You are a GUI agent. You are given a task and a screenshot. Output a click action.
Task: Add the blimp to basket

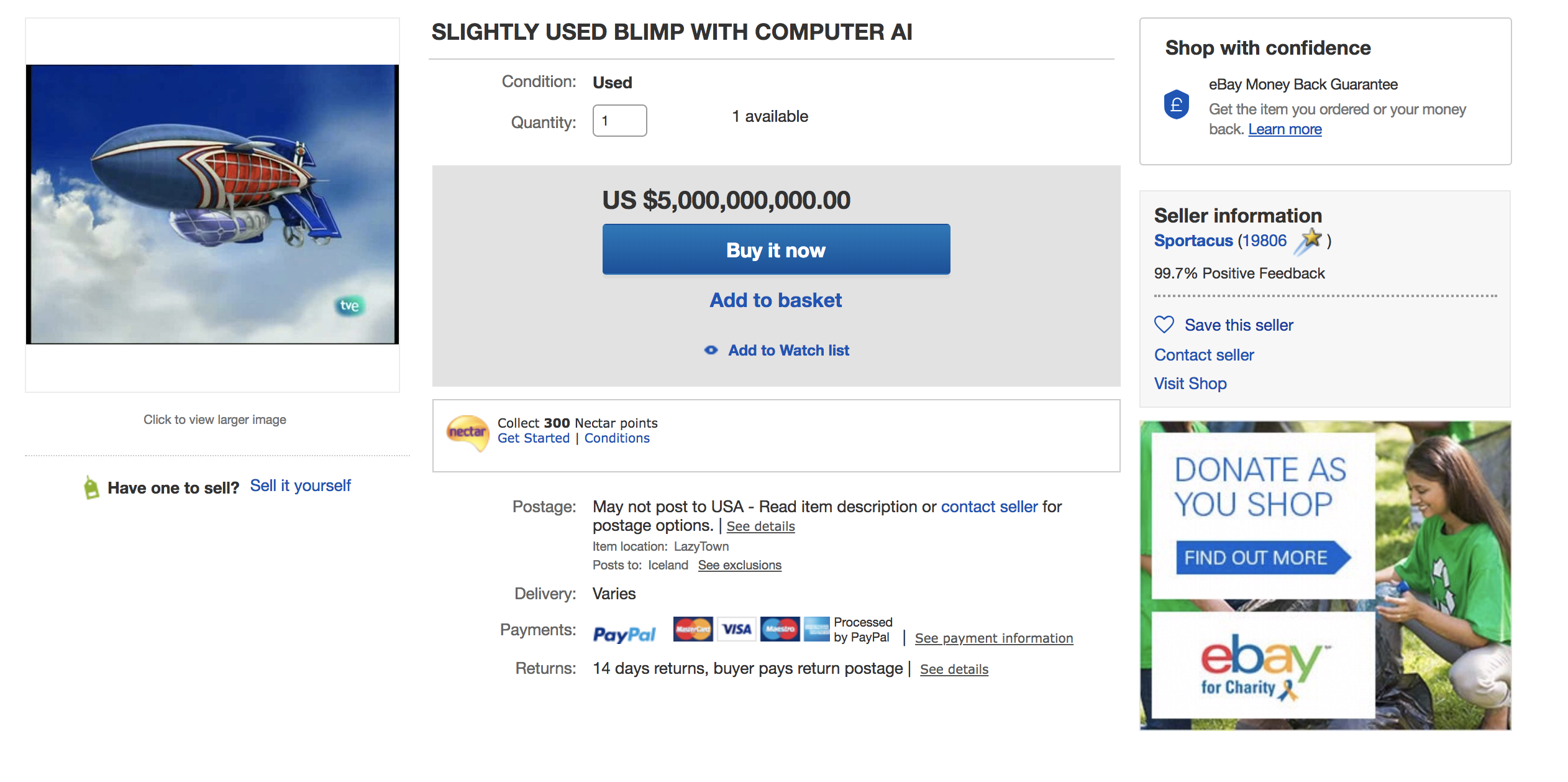click(775, 300)
